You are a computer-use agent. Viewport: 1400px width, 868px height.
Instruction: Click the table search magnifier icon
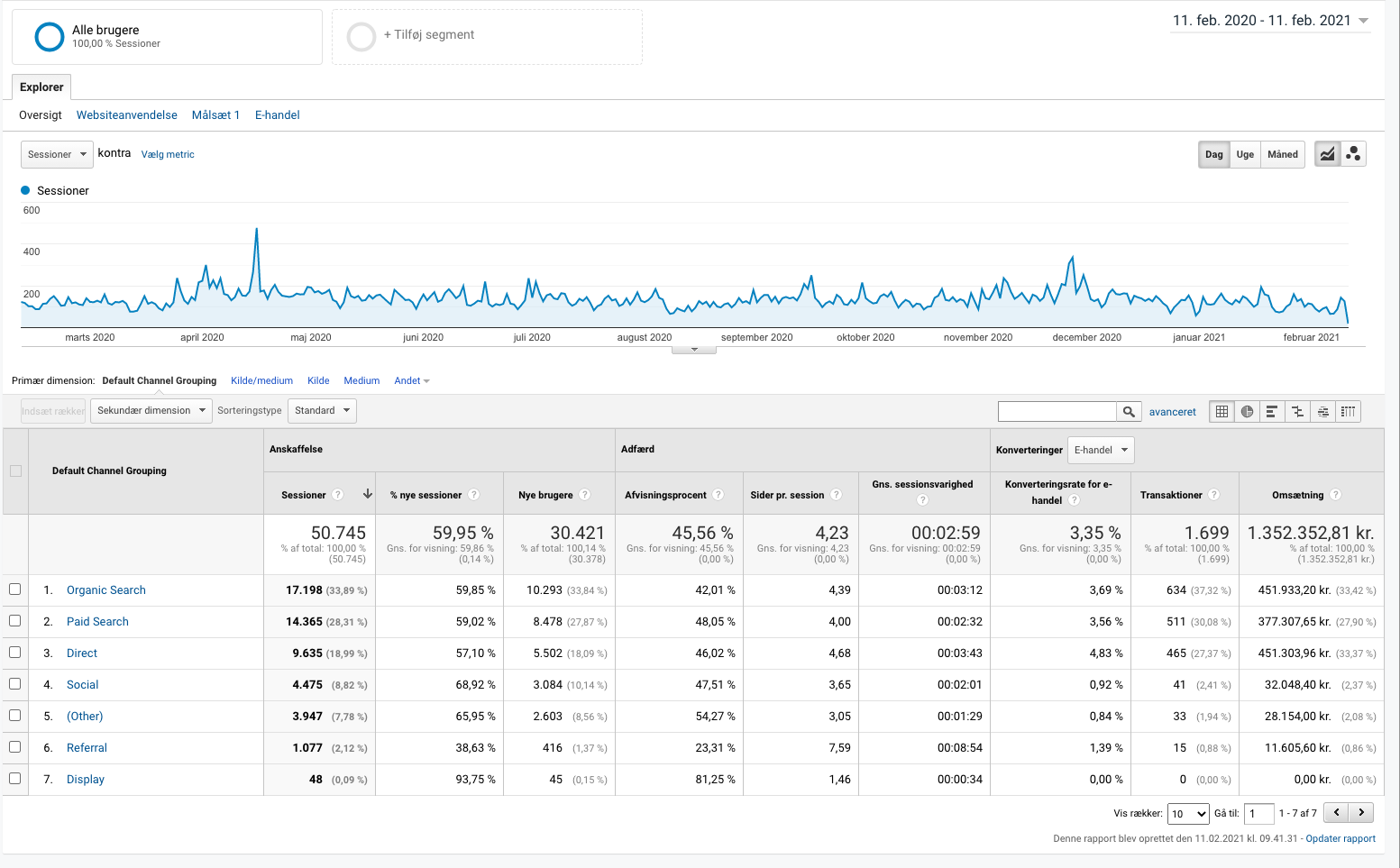[1129, 412]
